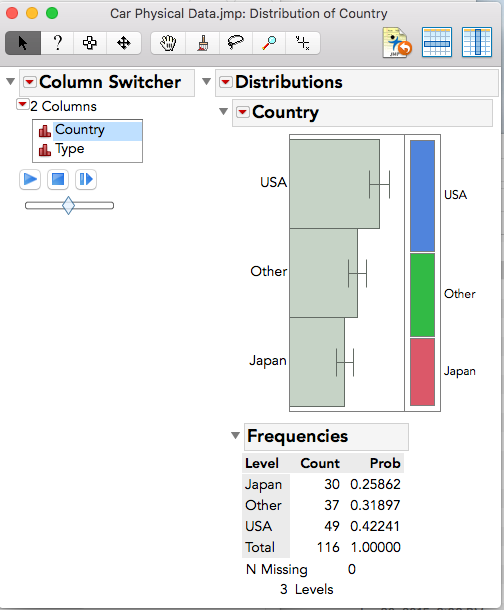Click the Frequencies section title
Screen dimensions: 504x610
click(298, 436)
